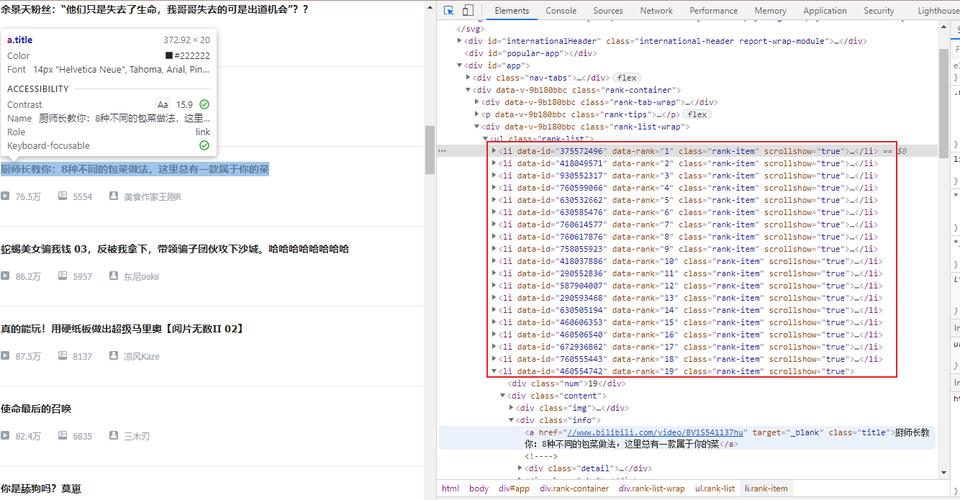Activate the inspect element picker icon
The height and width of the screenshot is (500, 960).
point(449,10)
